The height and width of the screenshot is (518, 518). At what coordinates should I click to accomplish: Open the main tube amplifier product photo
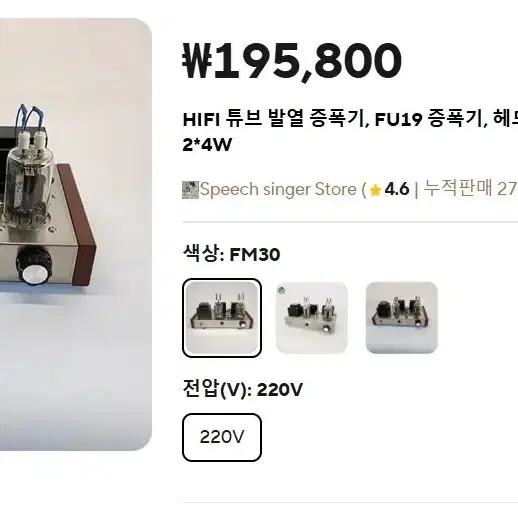point(76,234)
